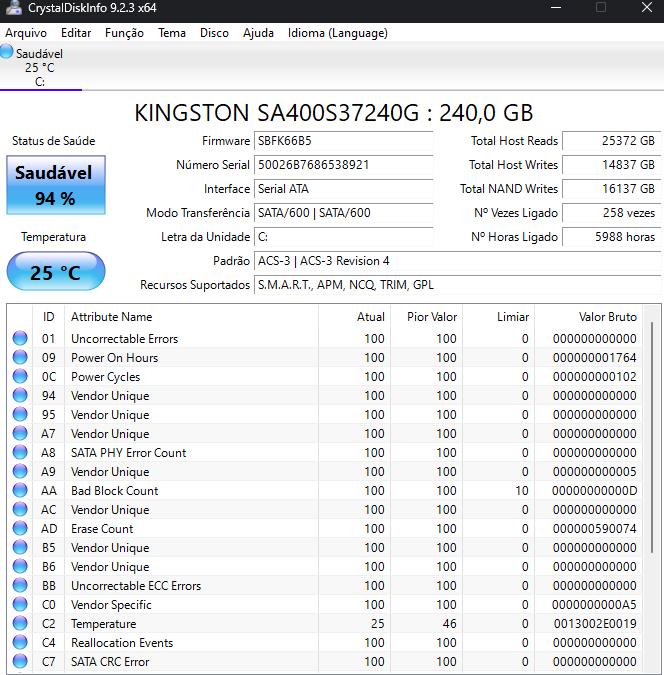Click Total NAND Writes value 16137 GB

(611, 189)
